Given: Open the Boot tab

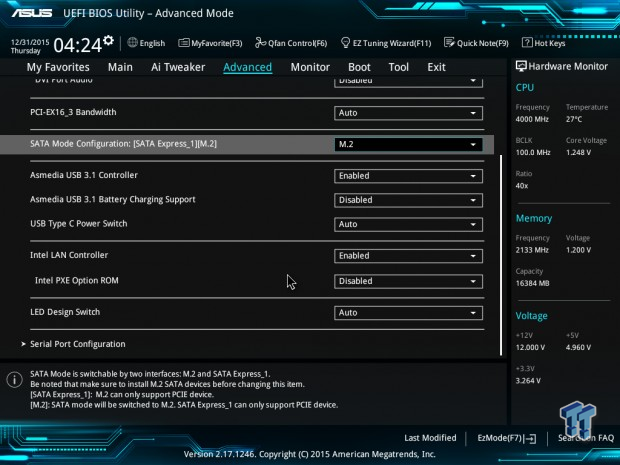Looking at the screenshot, I should (359, 67).
